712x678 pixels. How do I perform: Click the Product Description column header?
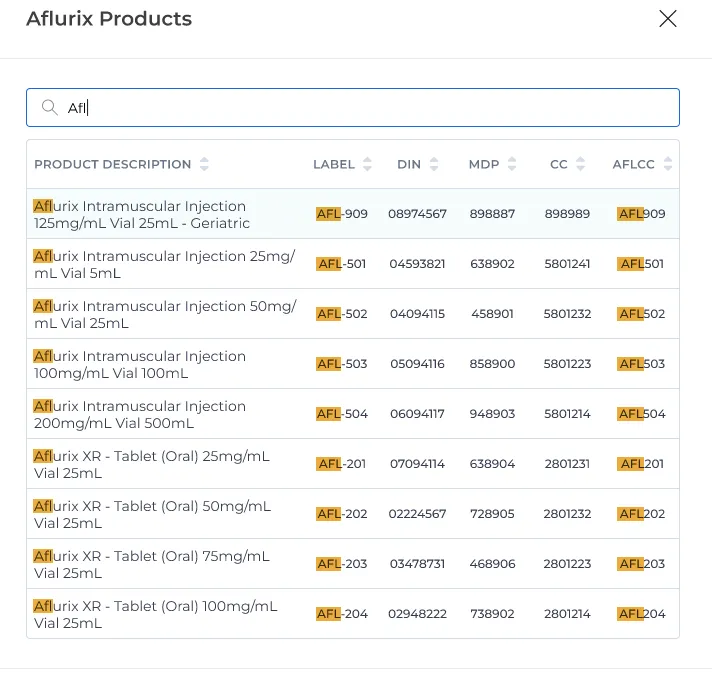click(x=113, y=164)
